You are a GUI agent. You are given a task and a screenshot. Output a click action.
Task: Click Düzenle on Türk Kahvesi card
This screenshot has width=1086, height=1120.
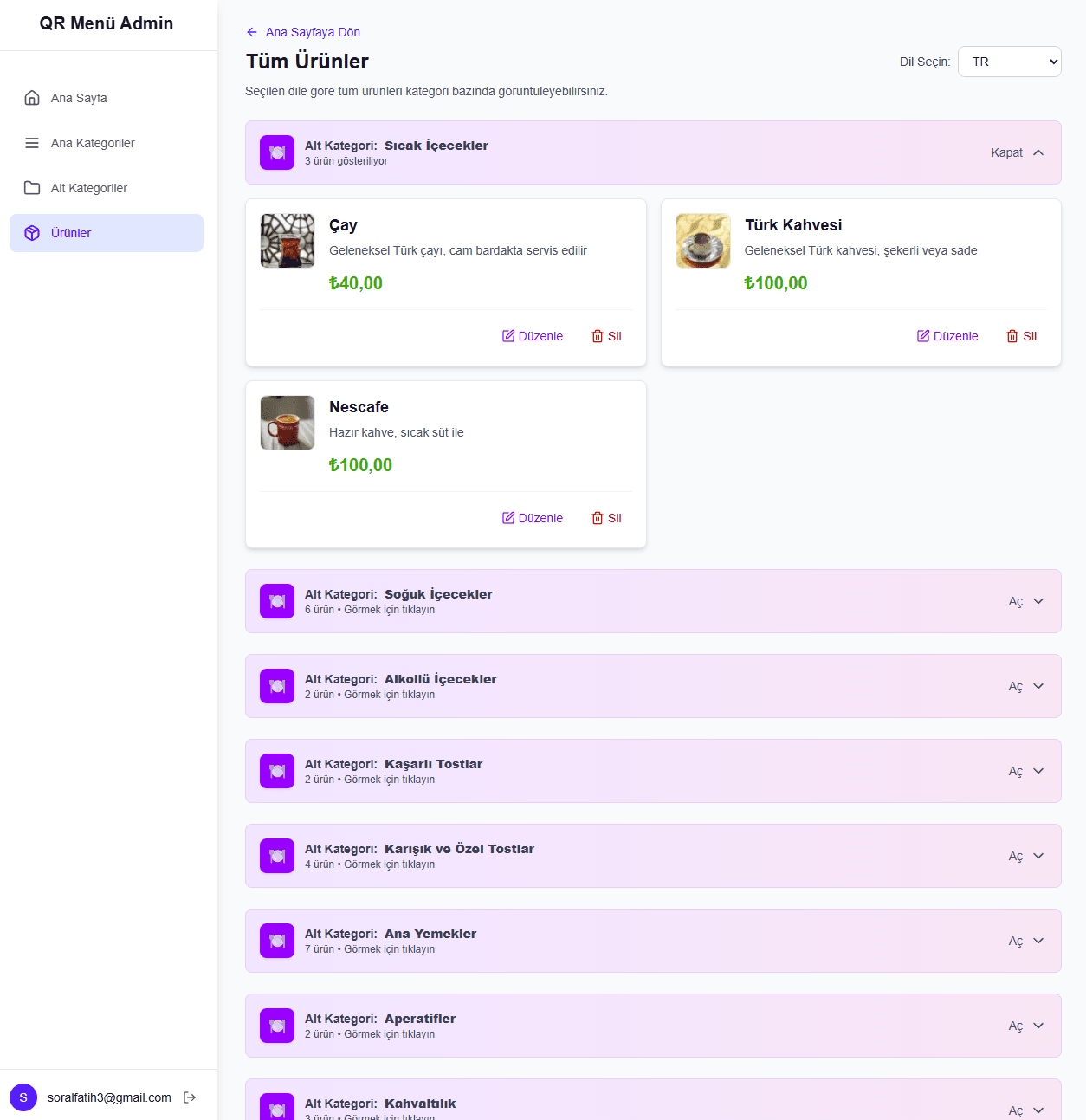tap(947, 336)
